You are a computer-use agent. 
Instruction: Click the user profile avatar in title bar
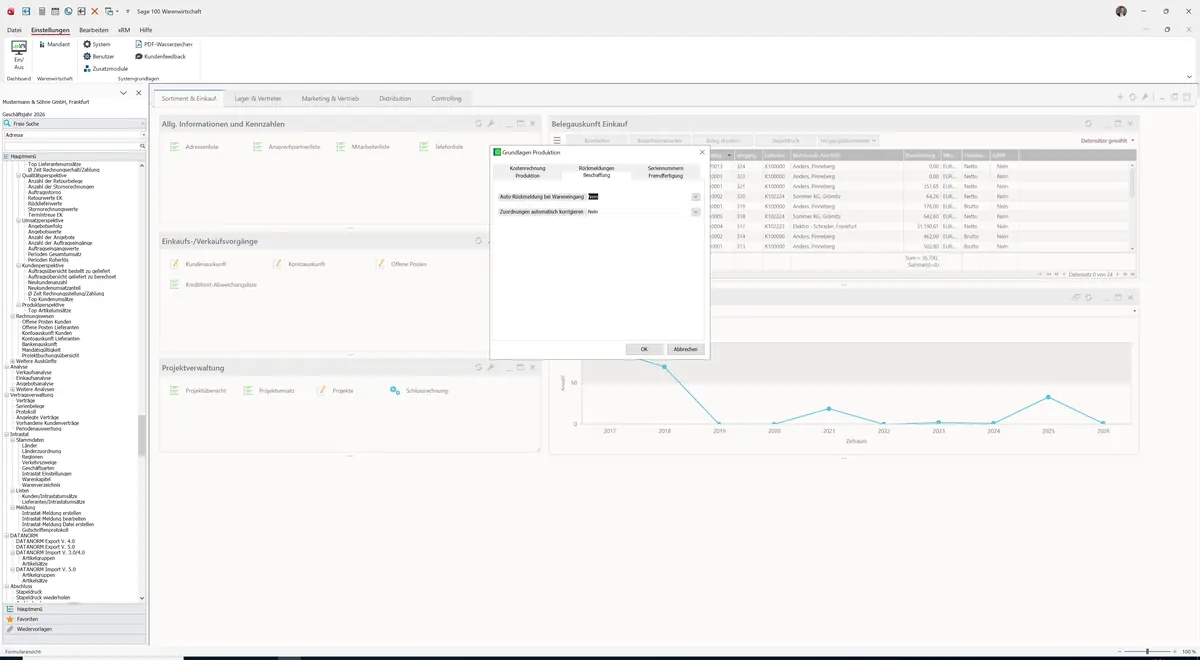point(1121,11)
